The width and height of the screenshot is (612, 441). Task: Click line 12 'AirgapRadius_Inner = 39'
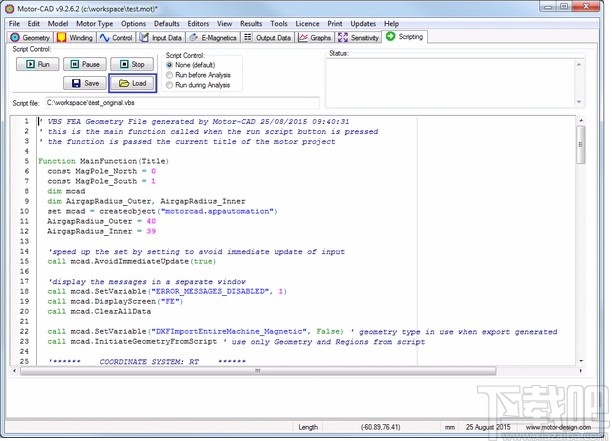[x=101, y=231]
